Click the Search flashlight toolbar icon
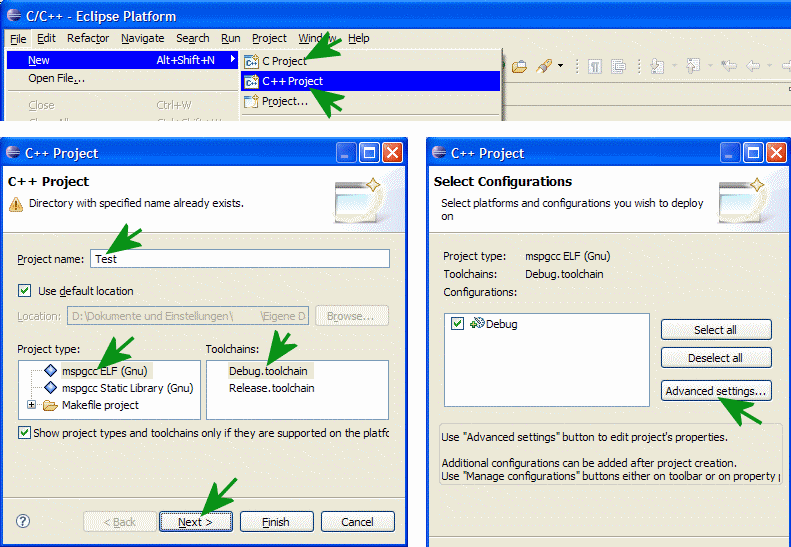 [x=544, y=66]
